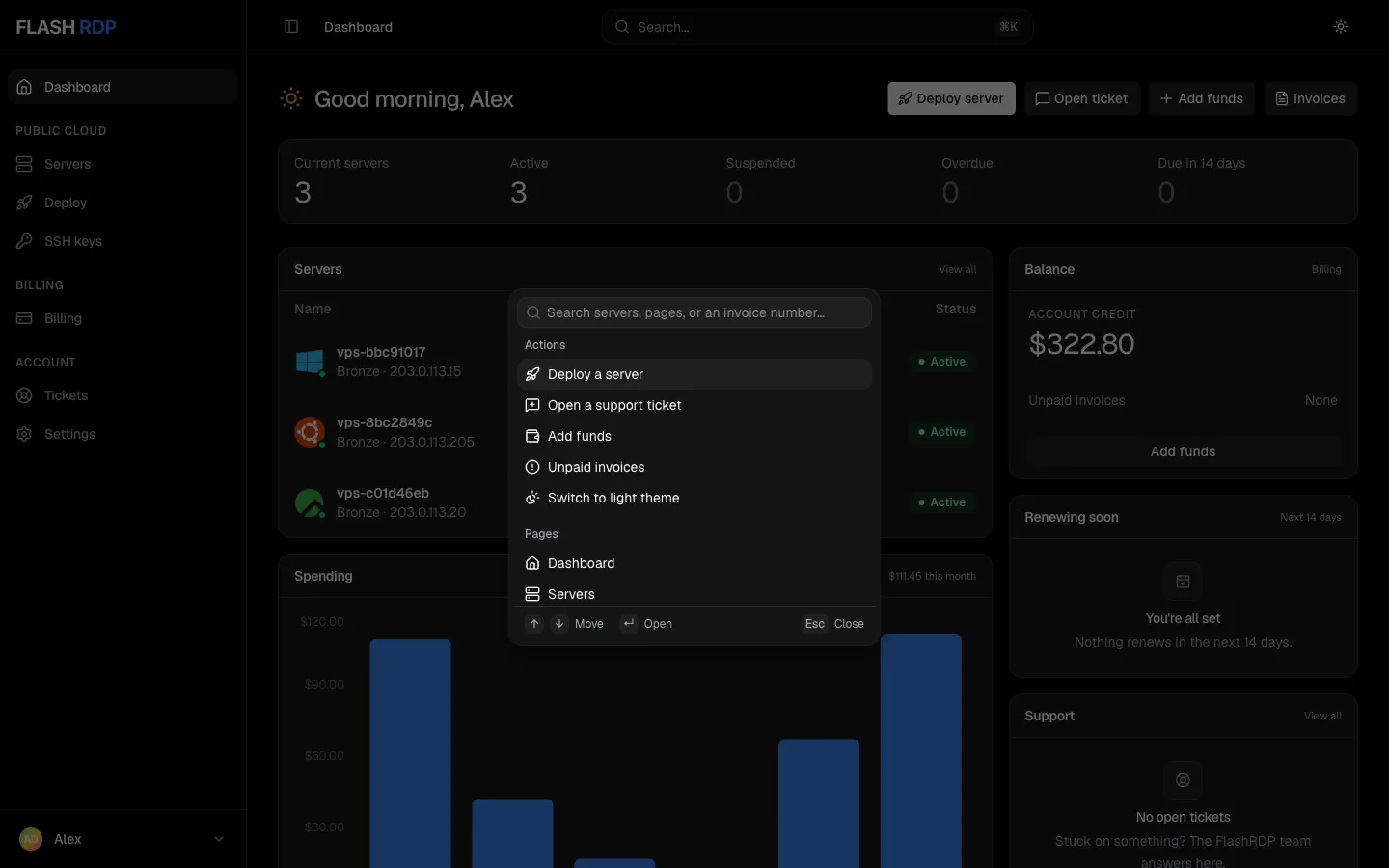
Task: Choose Switch to light theme action
Action: [x=694, y=498]
